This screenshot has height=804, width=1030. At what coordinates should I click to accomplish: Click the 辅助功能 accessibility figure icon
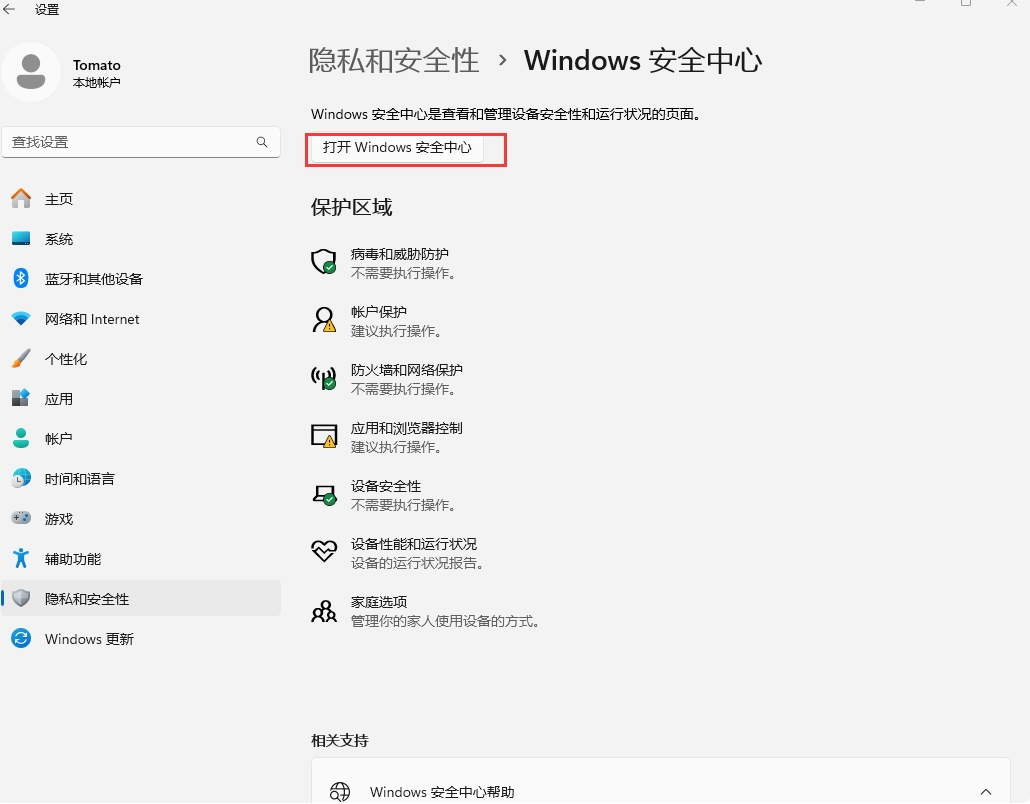click(x=21, y=558)
